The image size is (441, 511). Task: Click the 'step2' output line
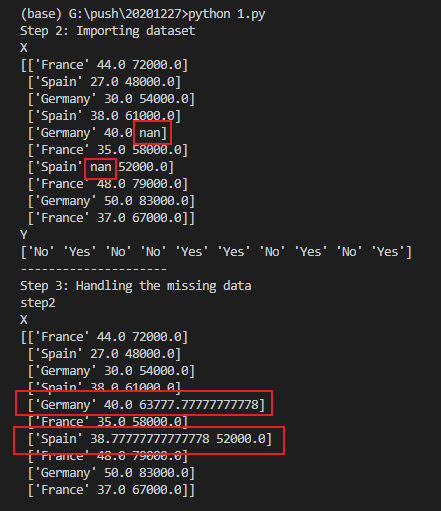pos(38,303)
